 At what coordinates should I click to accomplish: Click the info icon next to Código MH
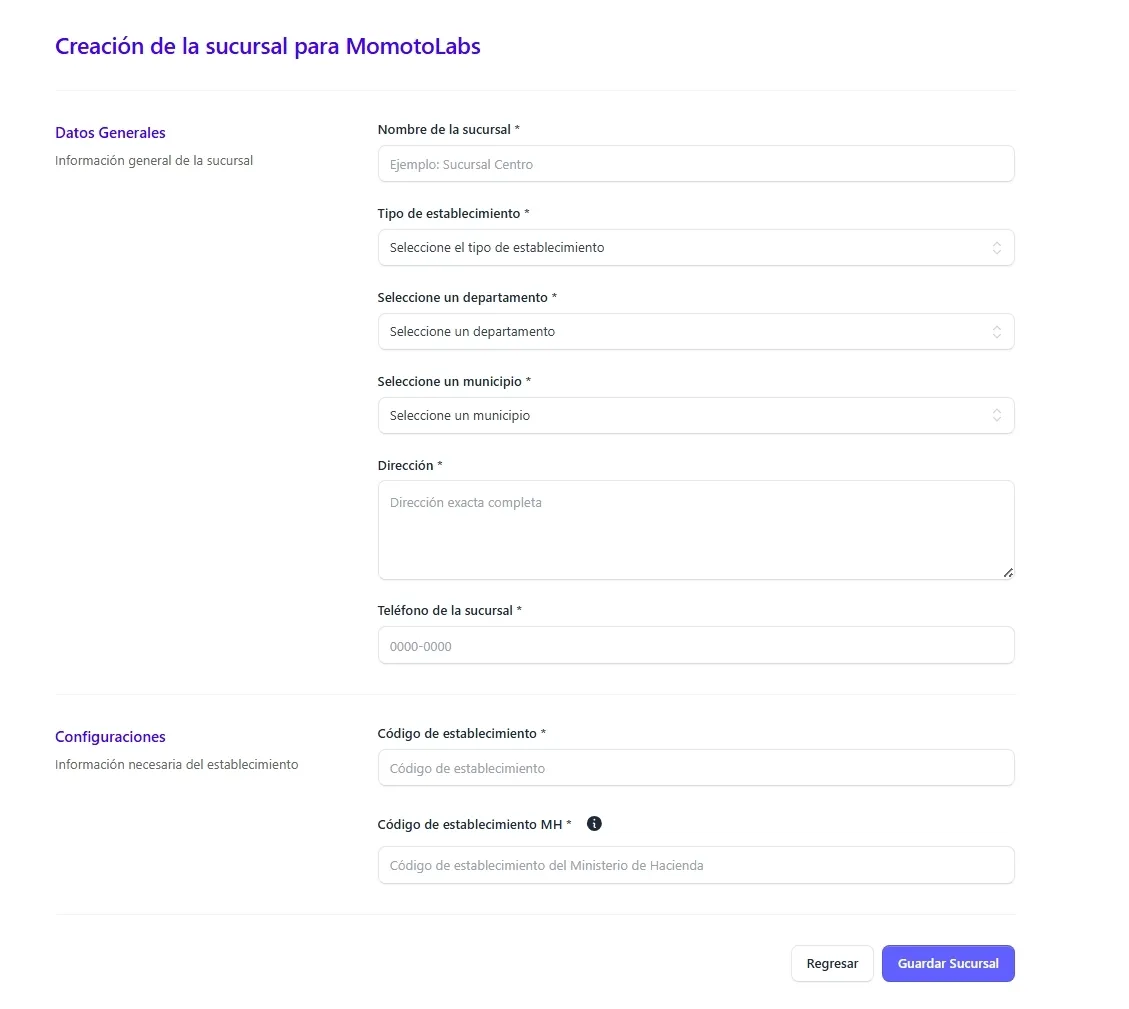click(x=593, y=823)
